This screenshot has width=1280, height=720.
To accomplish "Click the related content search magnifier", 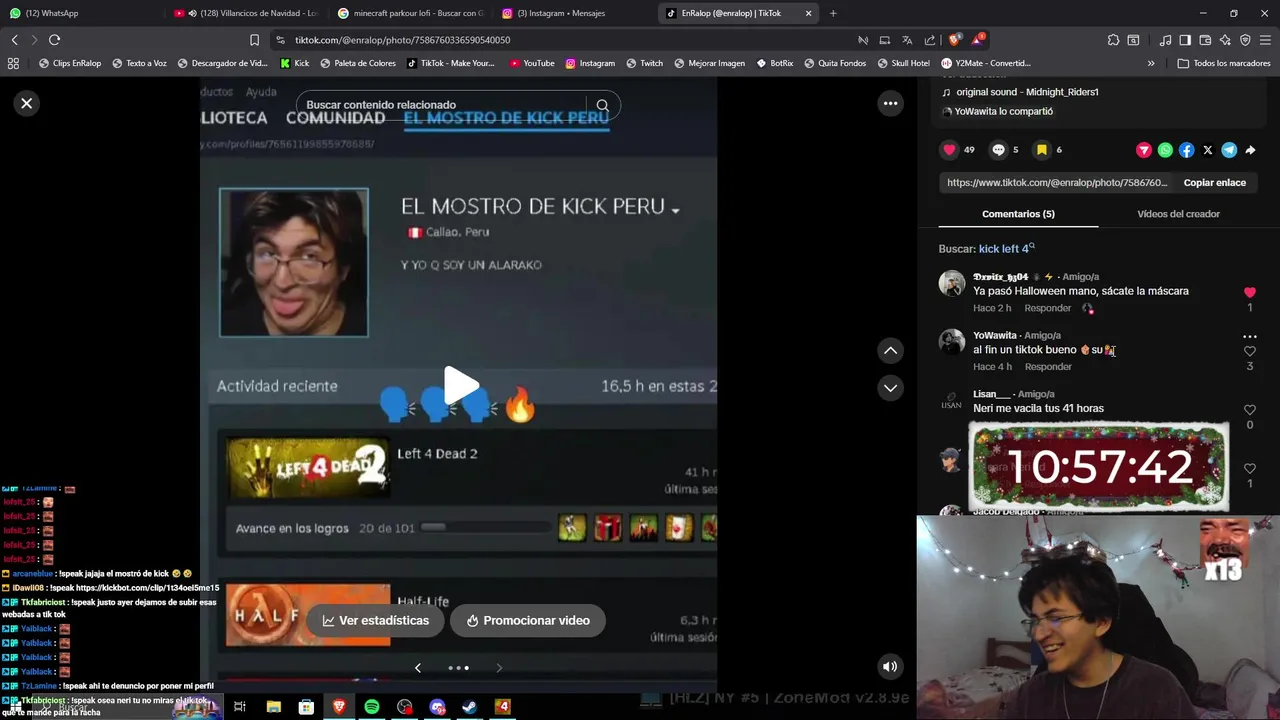I will pos(602,105).
